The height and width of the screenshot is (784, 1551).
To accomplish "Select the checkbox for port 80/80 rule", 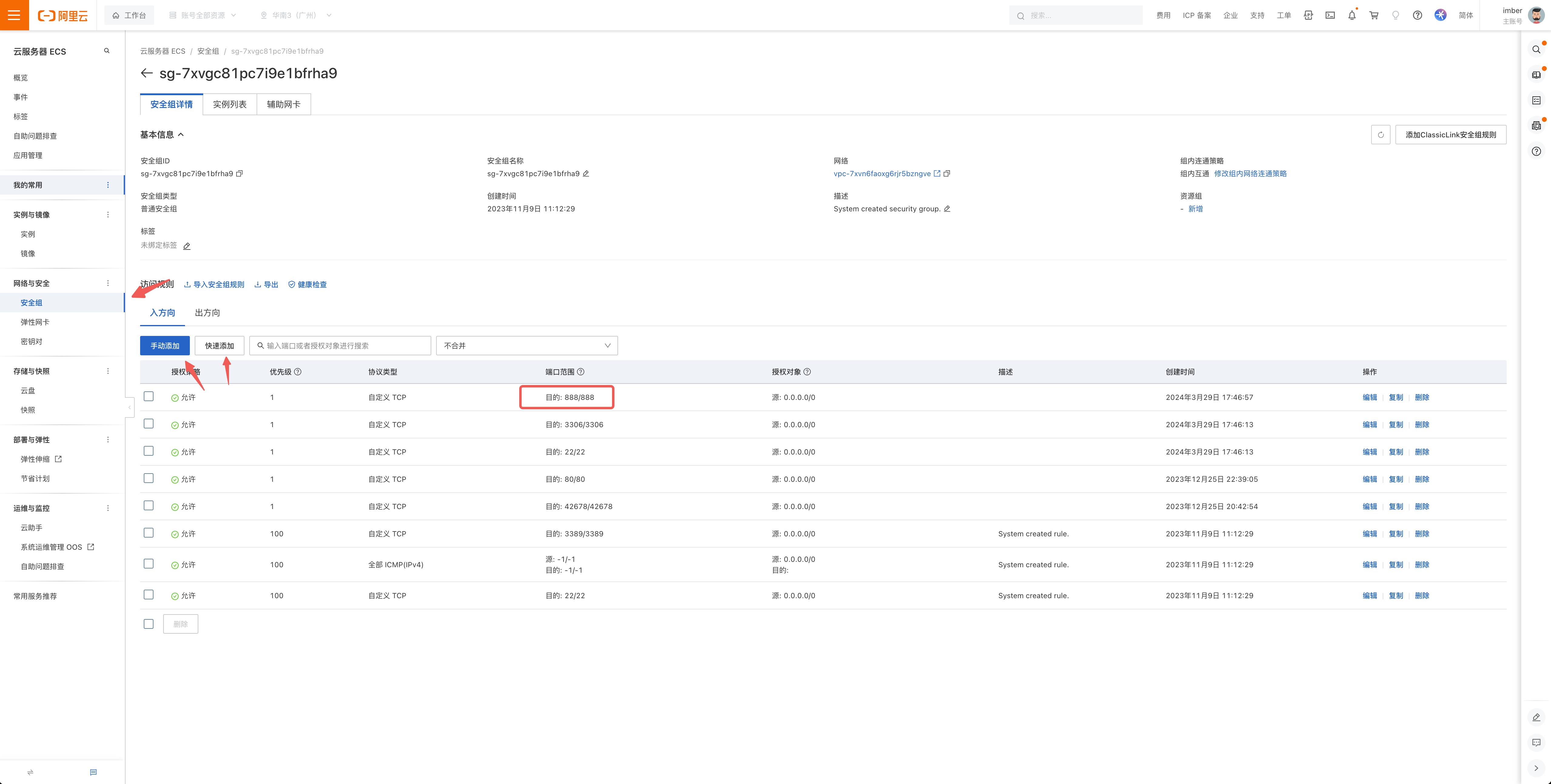I will pos(149,478).
